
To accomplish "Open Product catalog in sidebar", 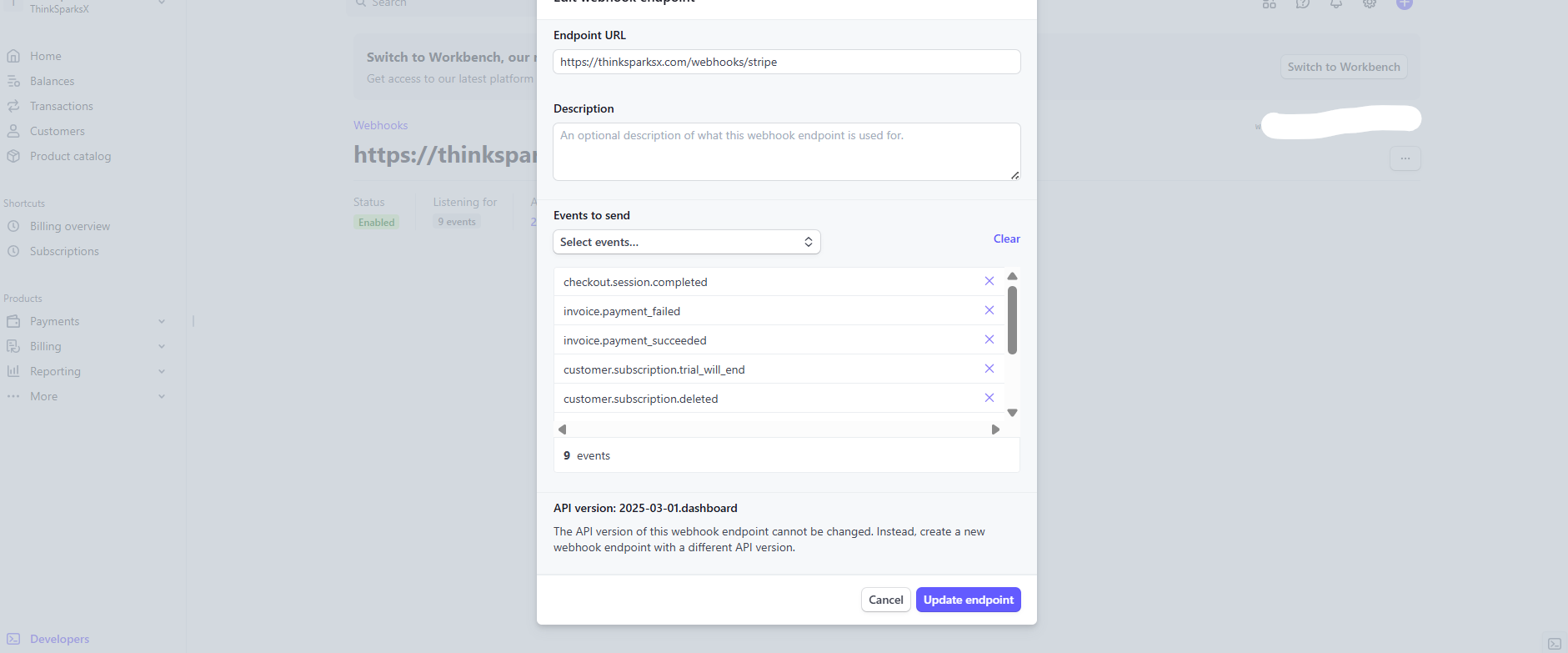I will tap(71, 156).
